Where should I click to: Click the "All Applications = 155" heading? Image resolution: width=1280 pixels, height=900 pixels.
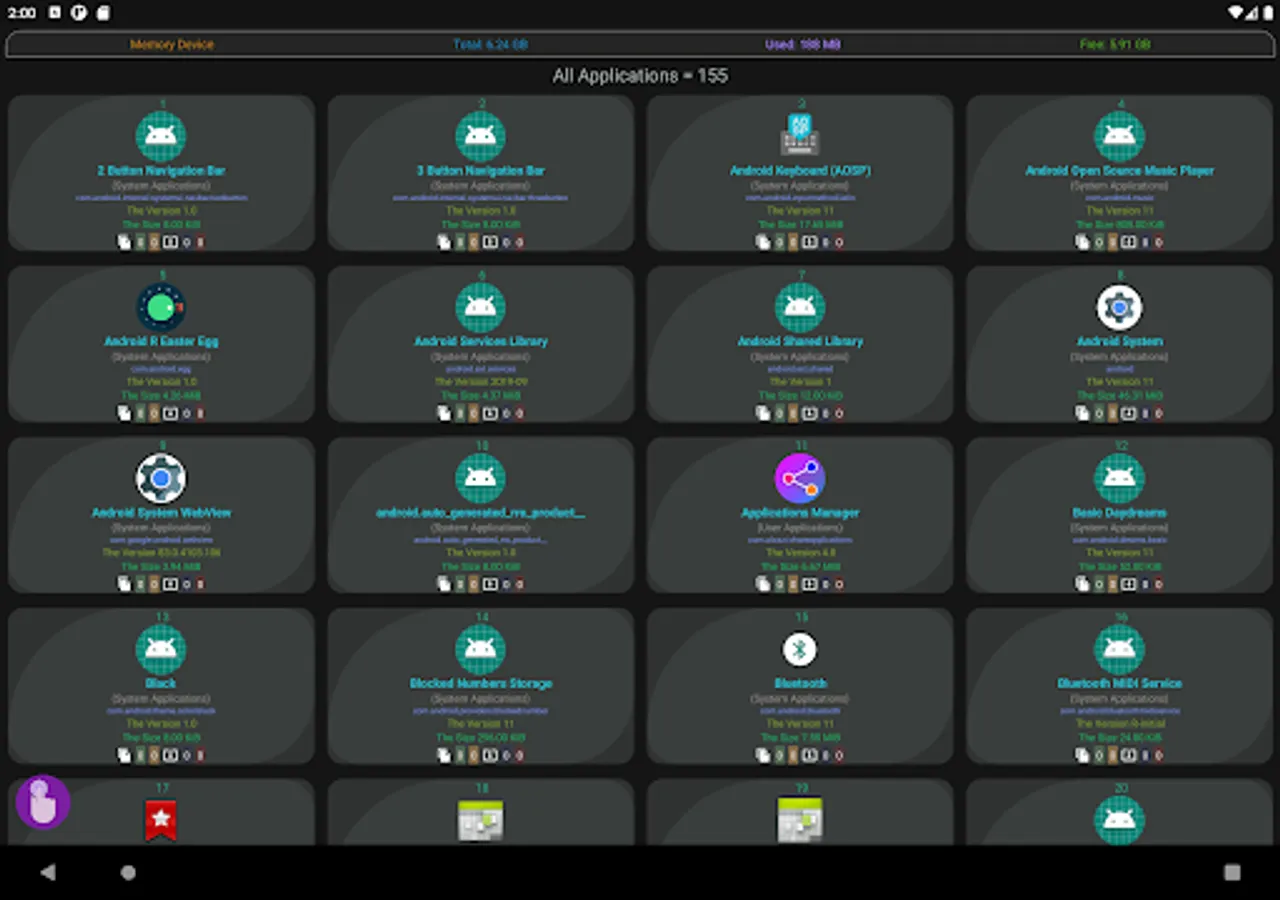coord(640,76)
